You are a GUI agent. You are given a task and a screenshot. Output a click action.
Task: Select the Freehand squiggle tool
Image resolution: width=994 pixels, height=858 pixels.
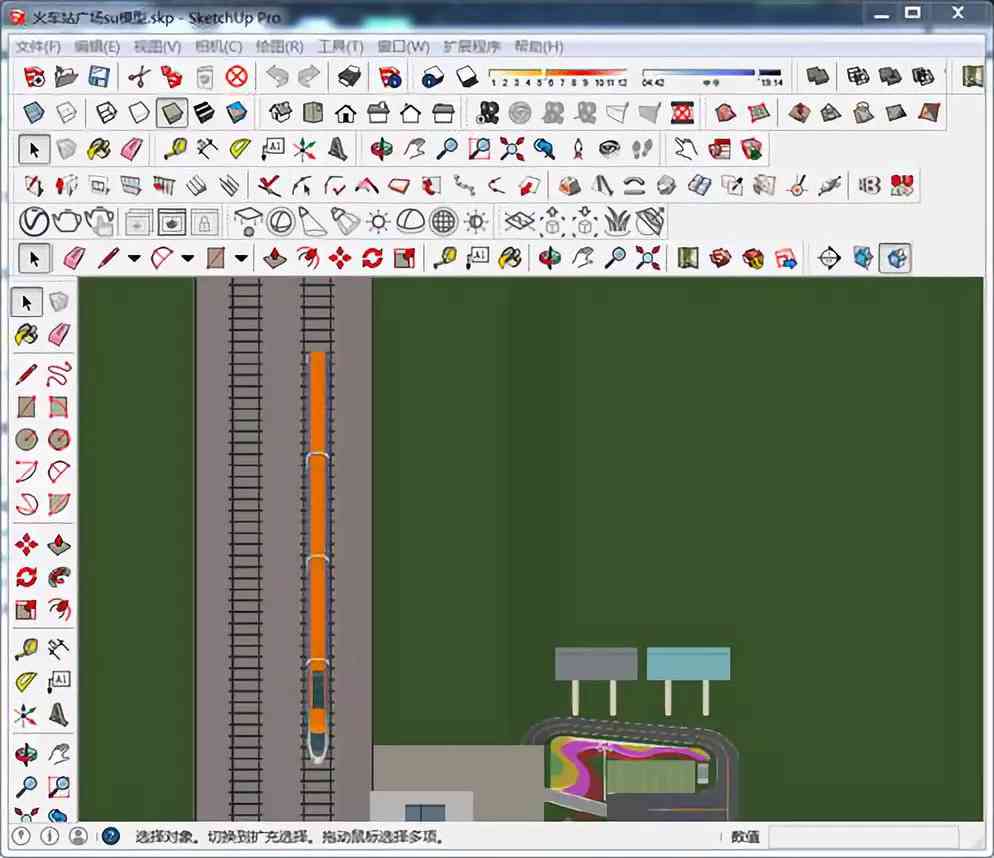(x=58, y=374)
